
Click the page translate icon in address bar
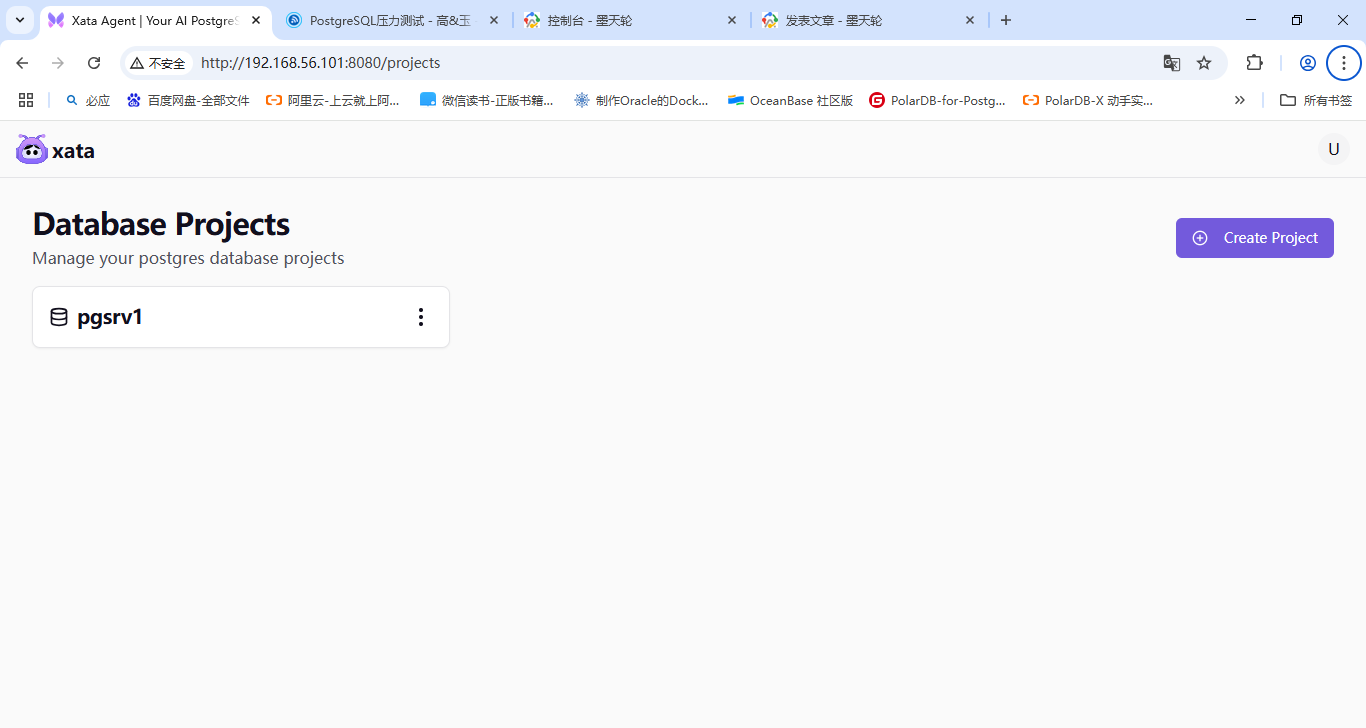point(1171,62)
